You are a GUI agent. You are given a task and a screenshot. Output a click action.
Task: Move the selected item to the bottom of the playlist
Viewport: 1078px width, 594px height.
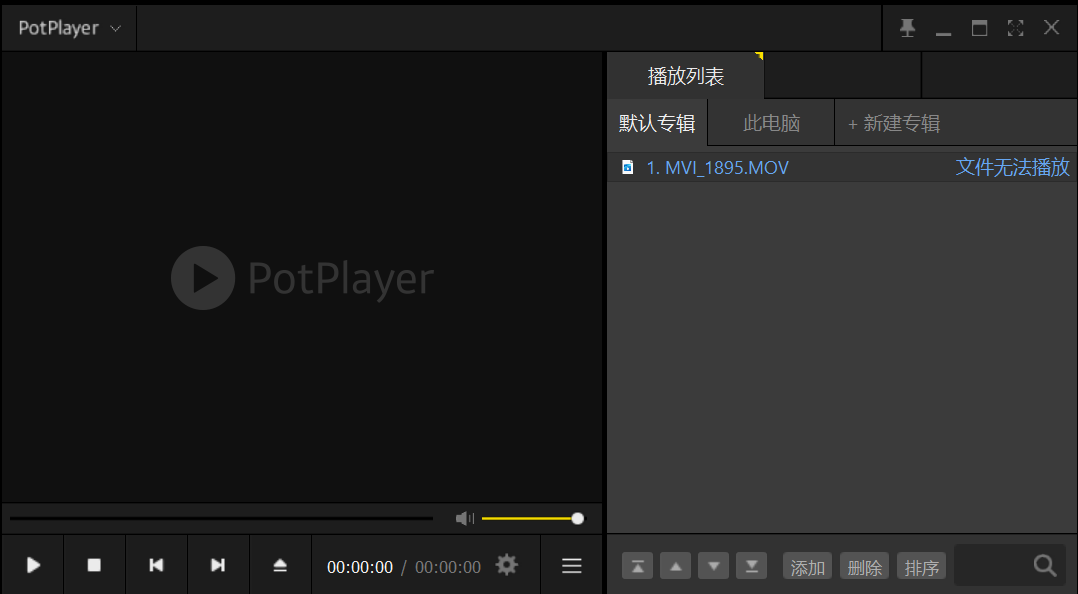751,566
